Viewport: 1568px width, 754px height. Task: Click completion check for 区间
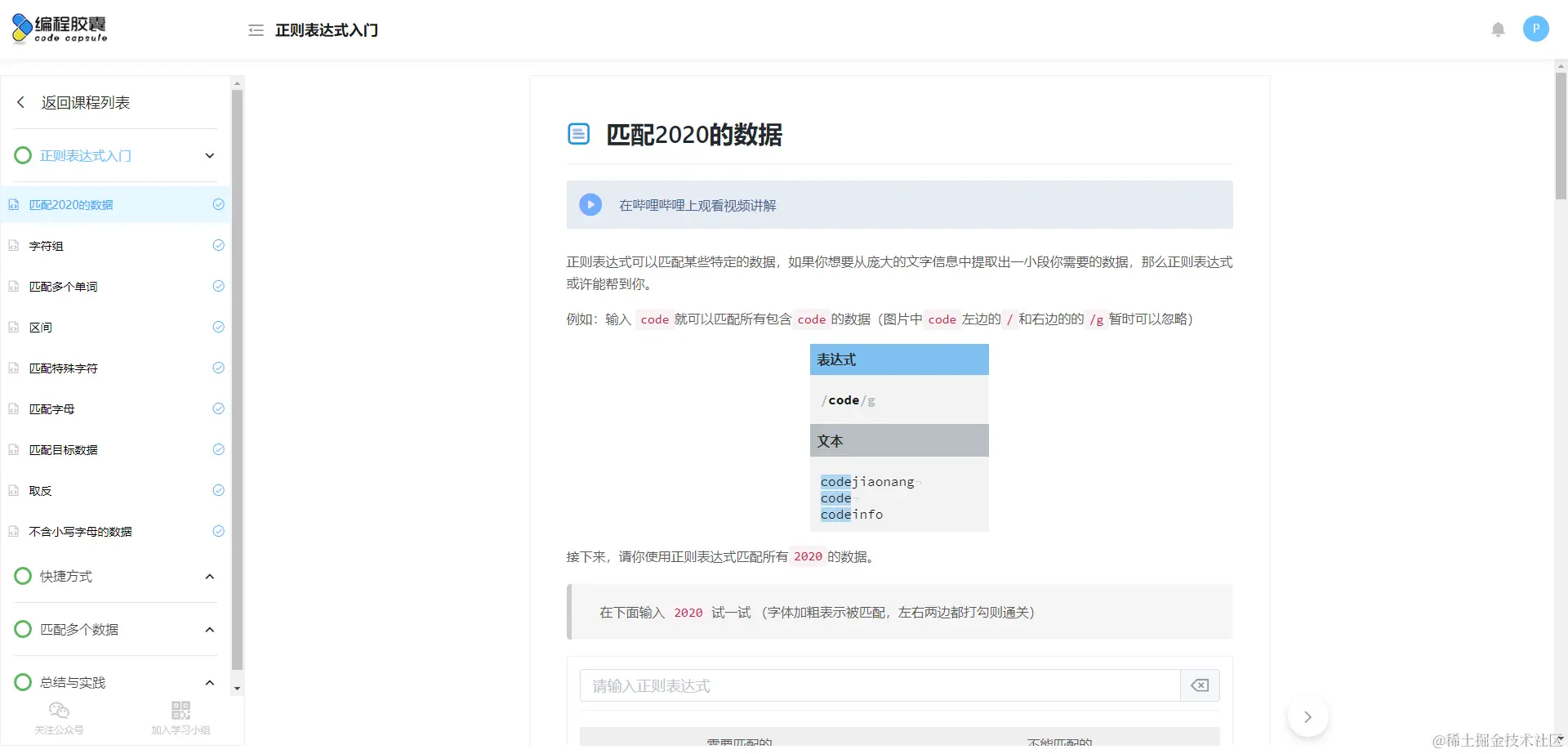tap(218, 327)
